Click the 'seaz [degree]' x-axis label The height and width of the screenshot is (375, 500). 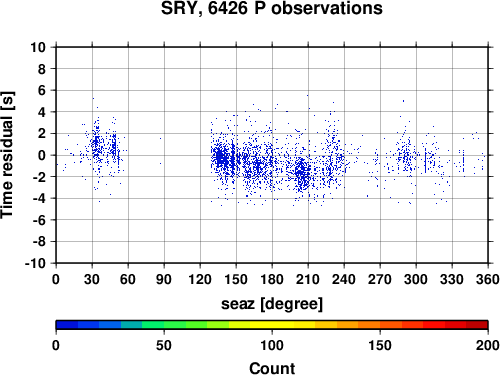pyautogui.click(x=272, y=304)
